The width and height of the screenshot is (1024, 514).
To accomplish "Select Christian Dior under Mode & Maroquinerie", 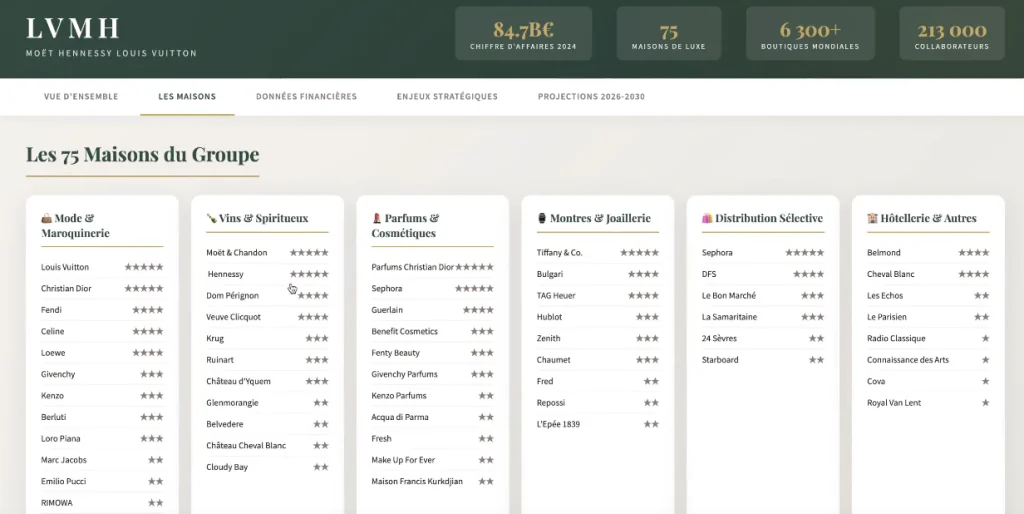I will (102, 289).
